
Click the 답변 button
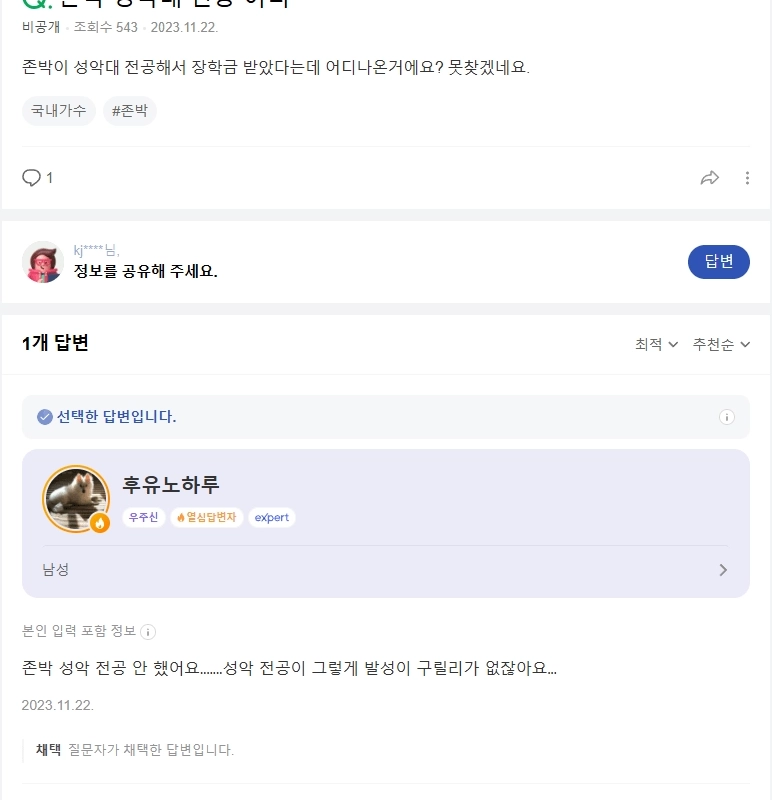pyautogui.click(x=718, y=262)
